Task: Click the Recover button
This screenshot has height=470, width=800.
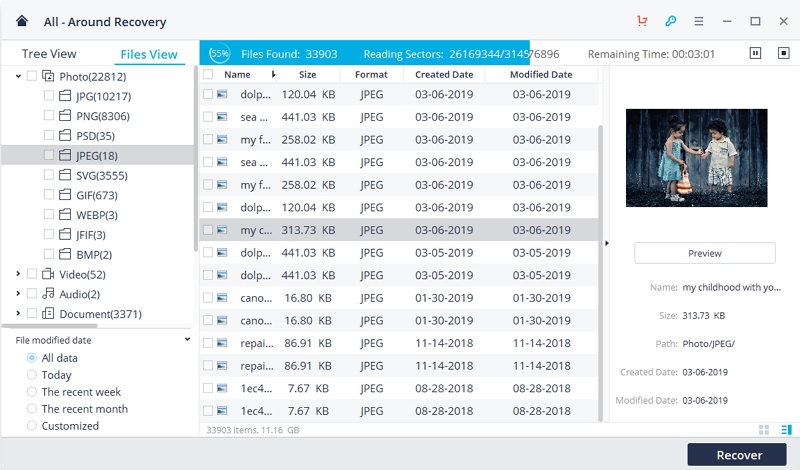Action: click(737, 454)
